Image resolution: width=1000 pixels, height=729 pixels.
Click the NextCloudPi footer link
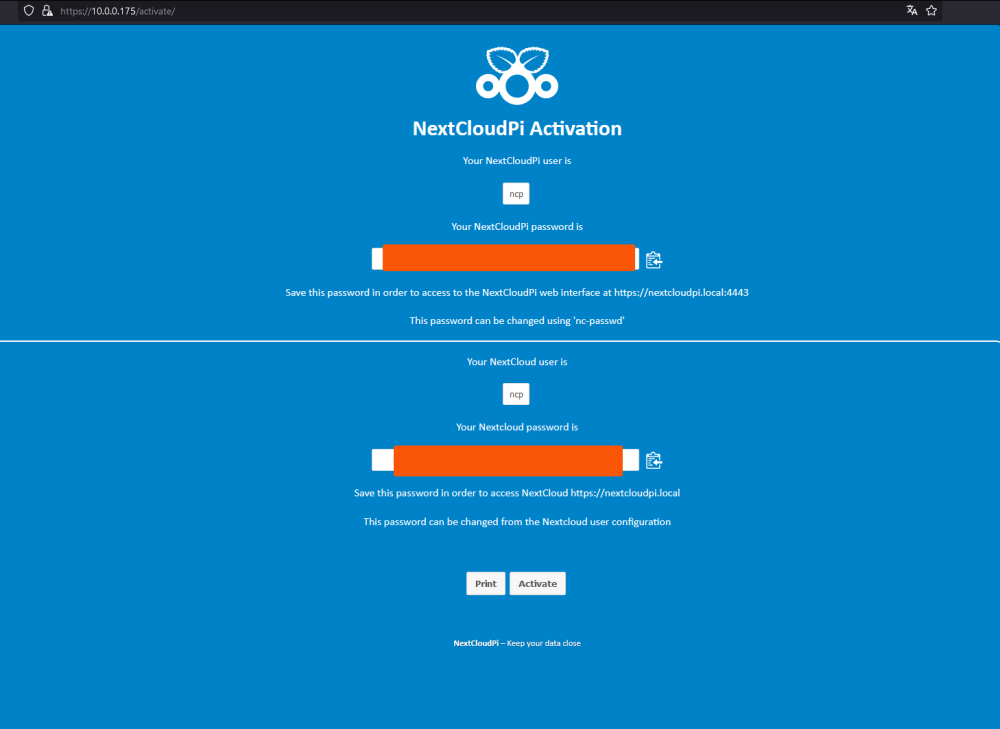coord(476,643)
